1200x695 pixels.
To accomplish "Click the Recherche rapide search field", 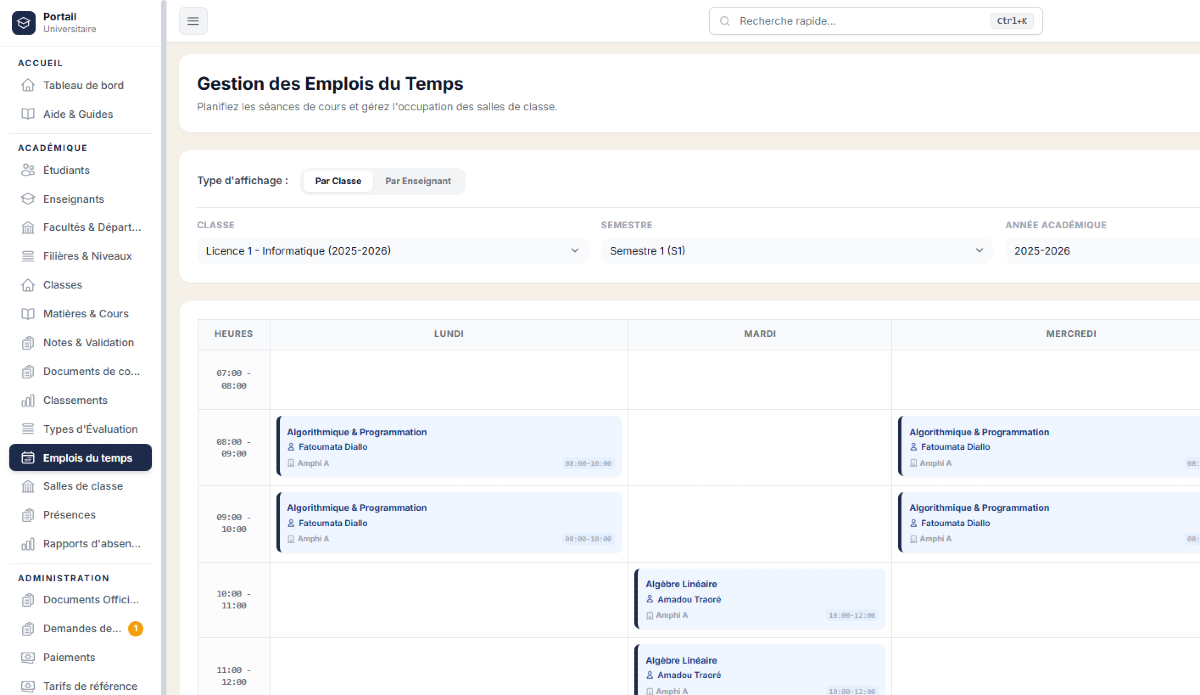I will point(875,21).
